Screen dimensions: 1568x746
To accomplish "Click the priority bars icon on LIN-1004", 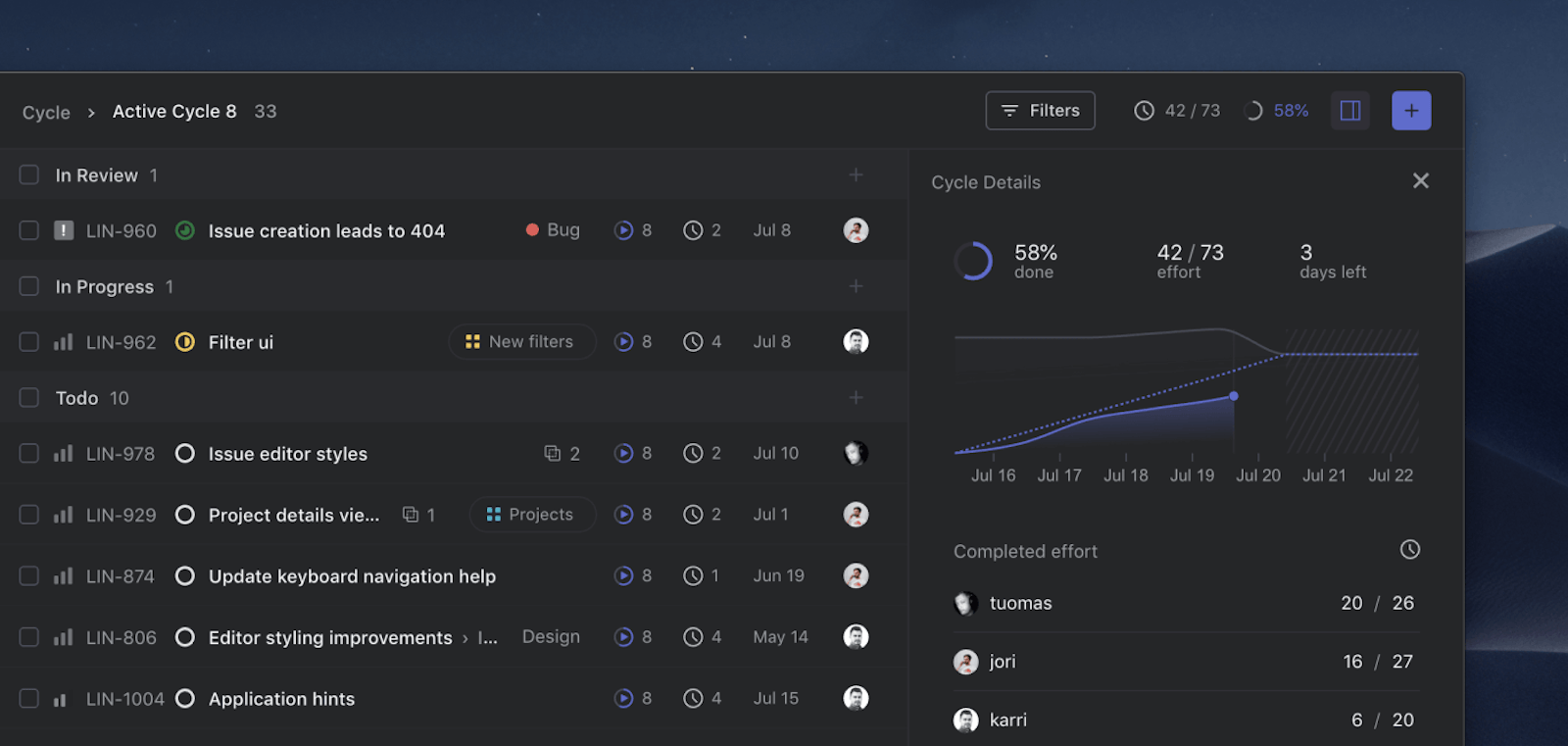I will (x=61, y=699).
